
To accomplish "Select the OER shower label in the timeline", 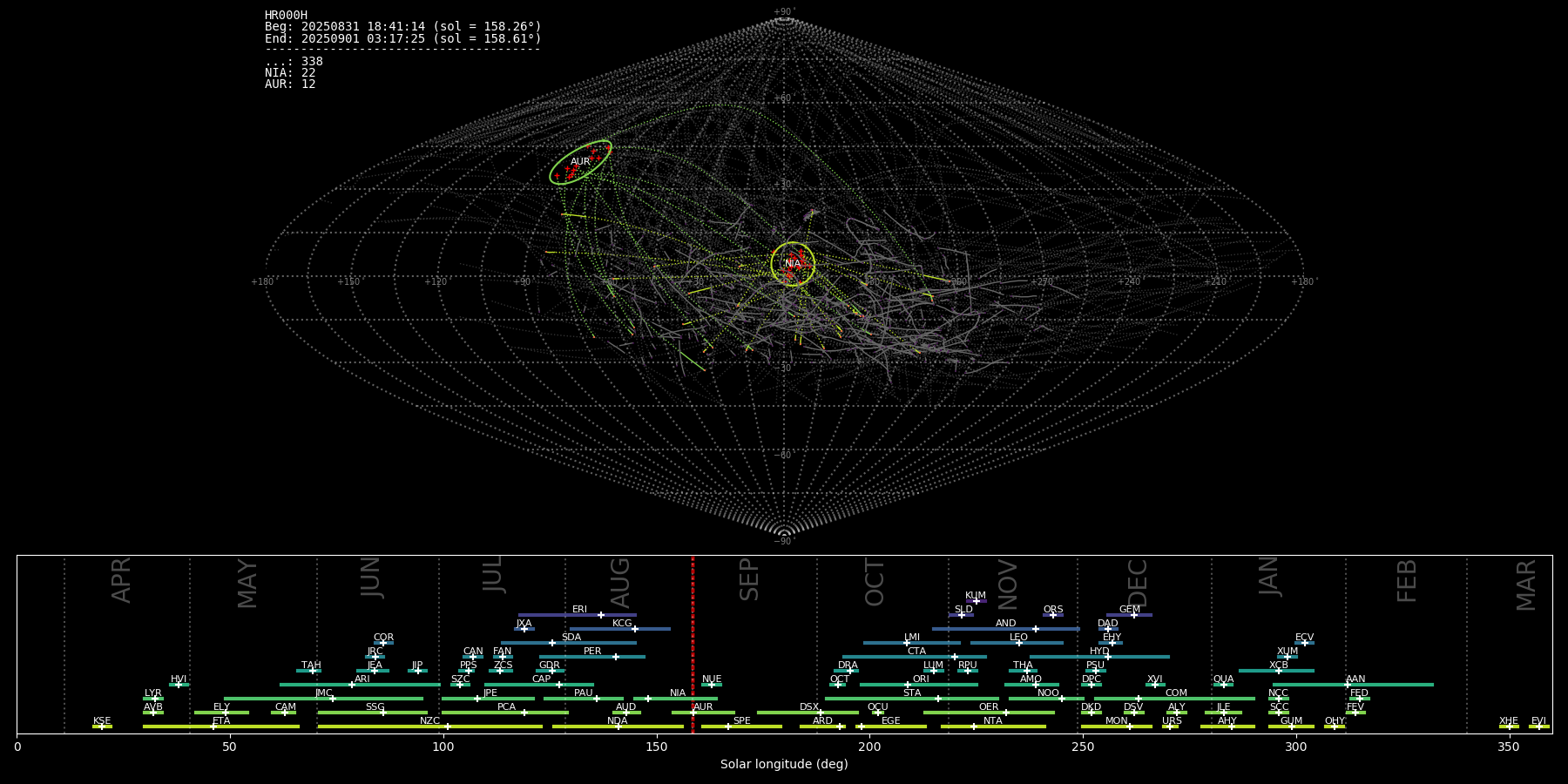I will [989, 707].
